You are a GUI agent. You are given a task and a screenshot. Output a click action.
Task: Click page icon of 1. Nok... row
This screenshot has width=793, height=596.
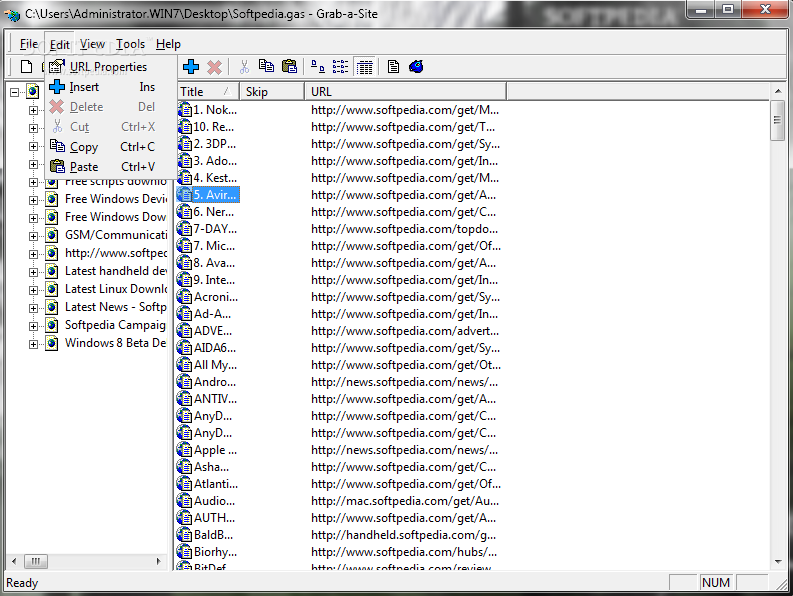click(x=185, y=110)
